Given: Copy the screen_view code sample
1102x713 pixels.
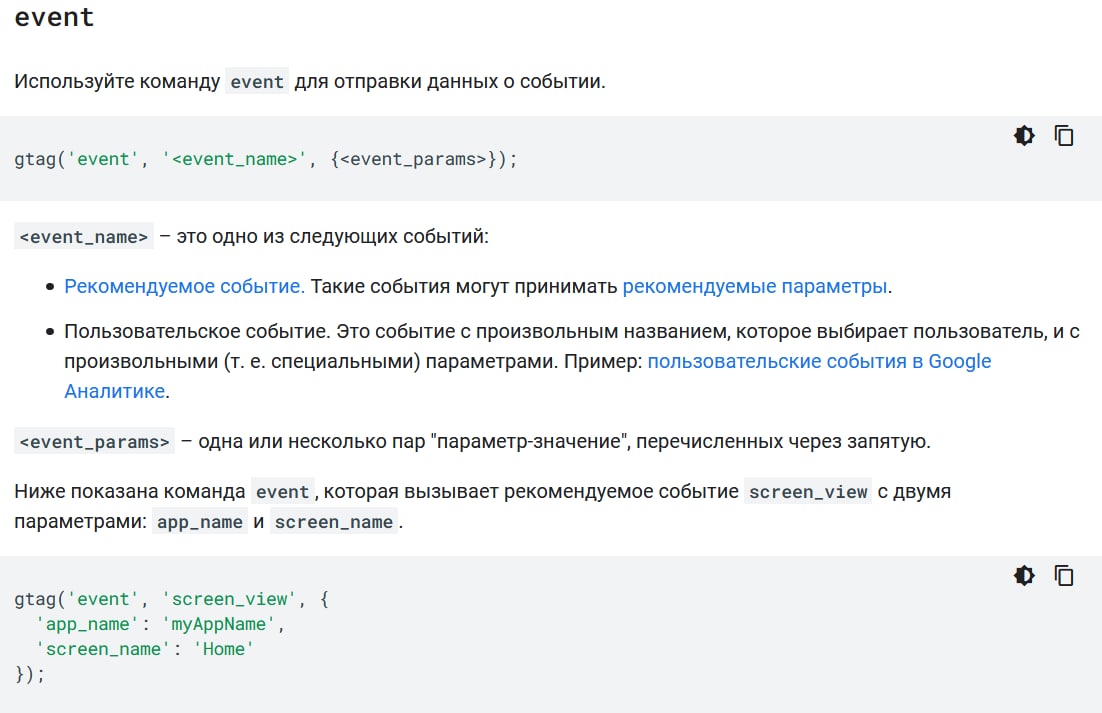Looking at the screenshot, I should tap(1064, 575).
